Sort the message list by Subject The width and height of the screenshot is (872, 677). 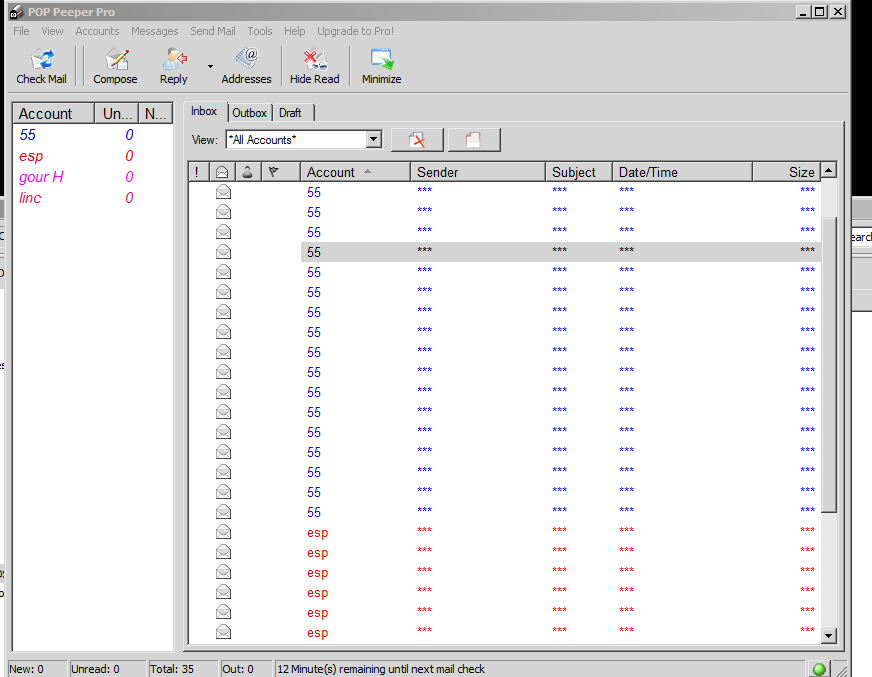point(579,172)
